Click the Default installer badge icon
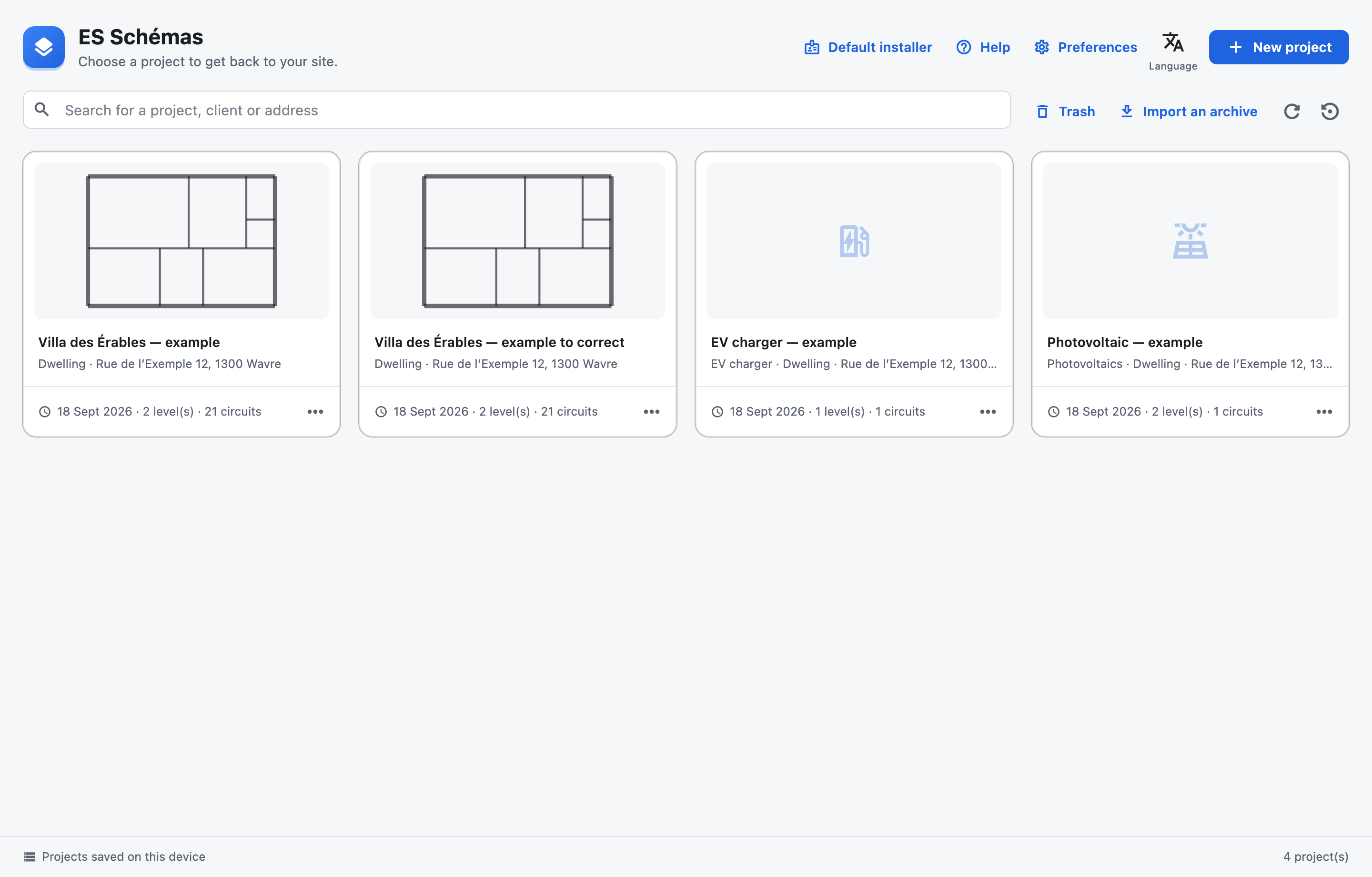 [812, 47]
